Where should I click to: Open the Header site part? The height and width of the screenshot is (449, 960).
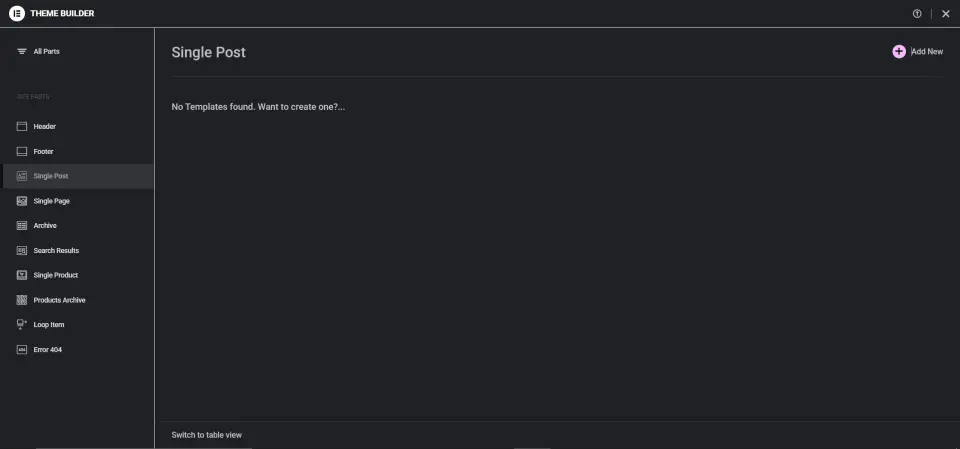click(x=45, y=127)
